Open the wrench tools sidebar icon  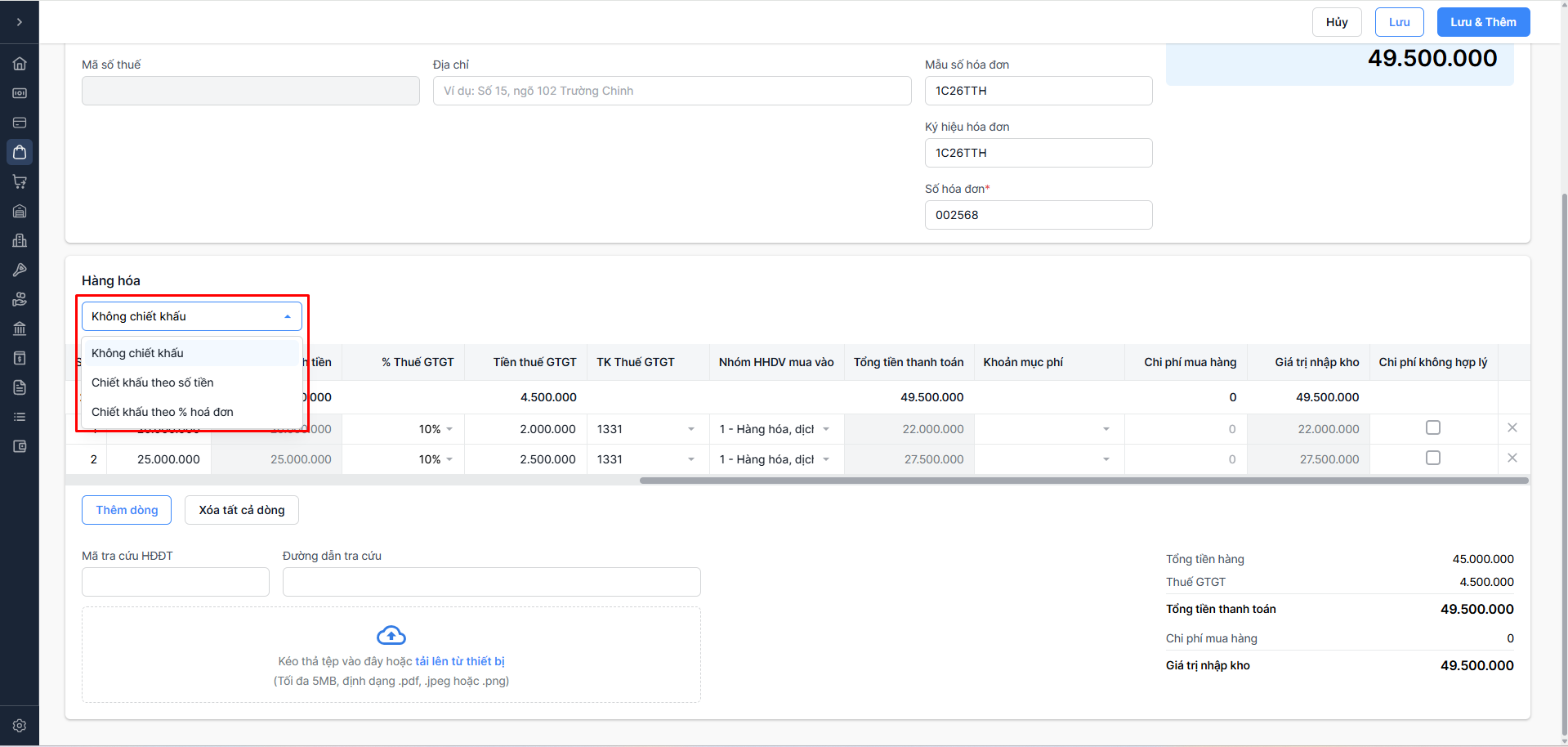click(x=20, y=270)
